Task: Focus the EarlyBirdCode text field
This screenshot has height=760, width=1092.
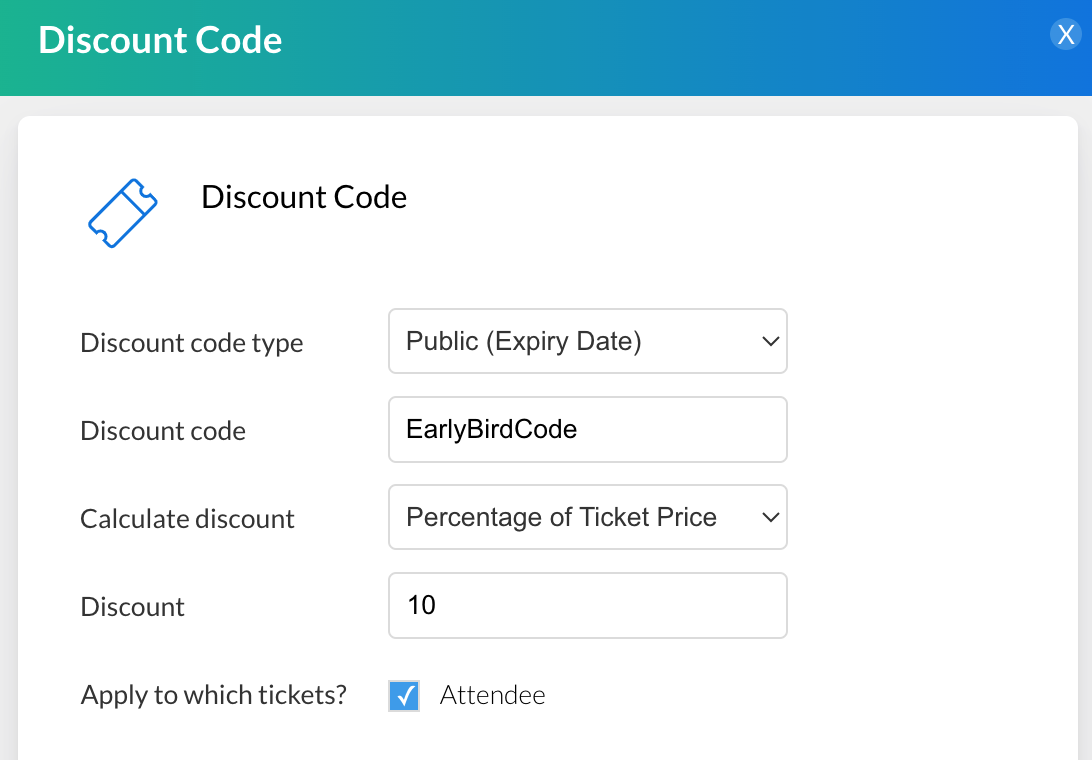Action: pyautogui.click(x=587, y=430)
